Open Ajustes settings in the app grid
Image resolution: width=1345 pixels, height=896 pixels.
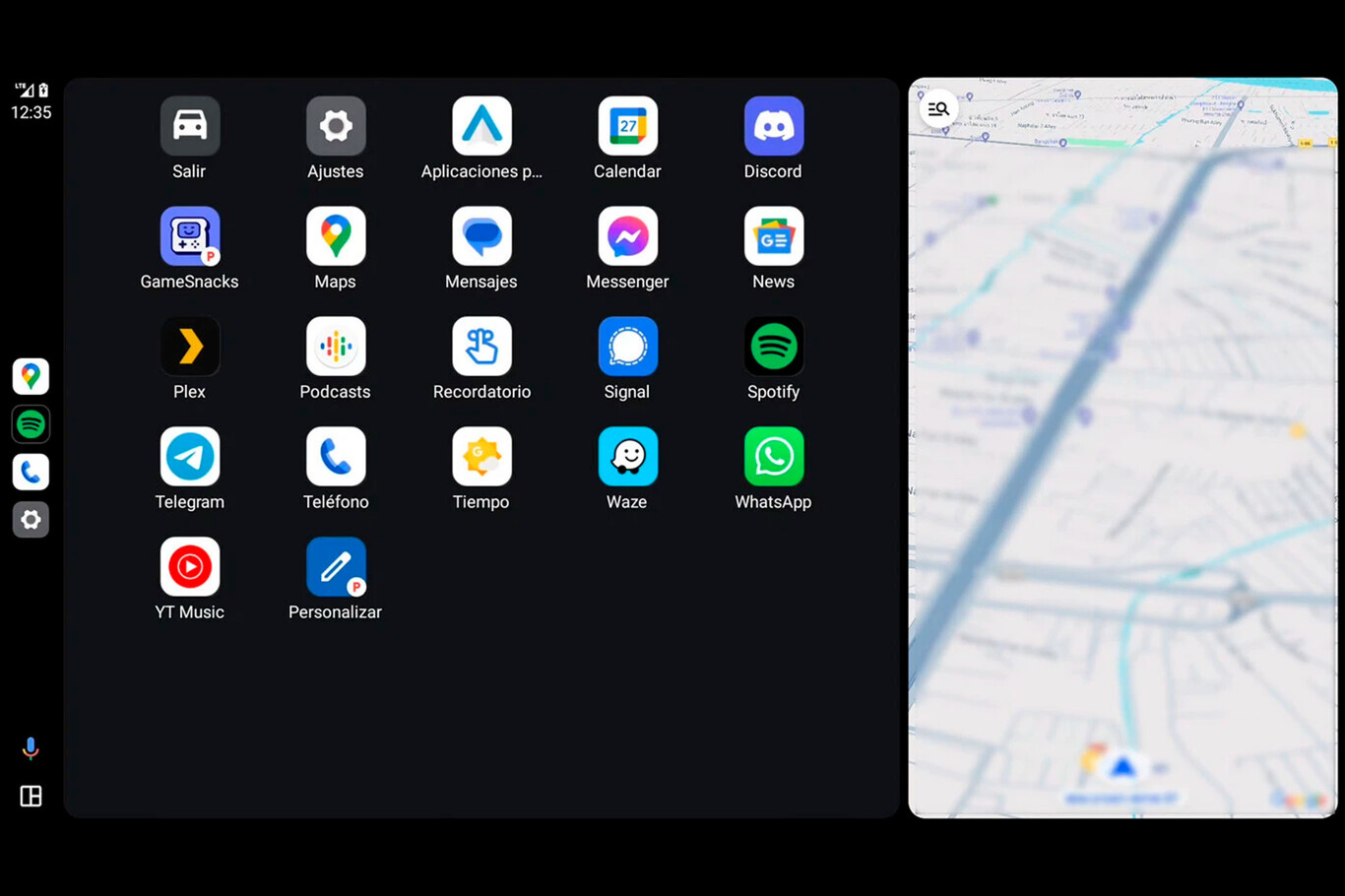(336, 126)
